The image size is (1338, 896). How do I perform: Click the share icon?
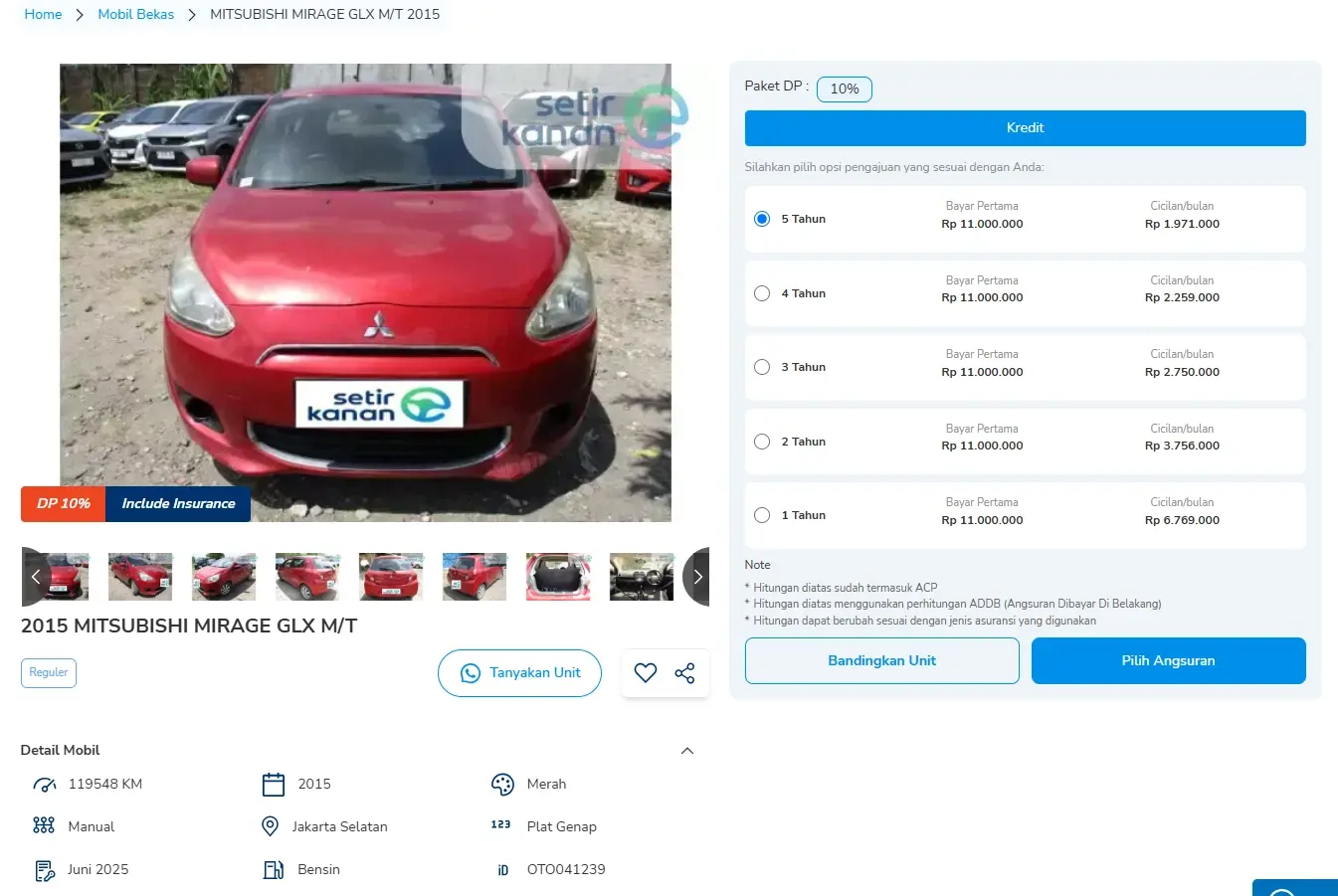click(684, 673)
